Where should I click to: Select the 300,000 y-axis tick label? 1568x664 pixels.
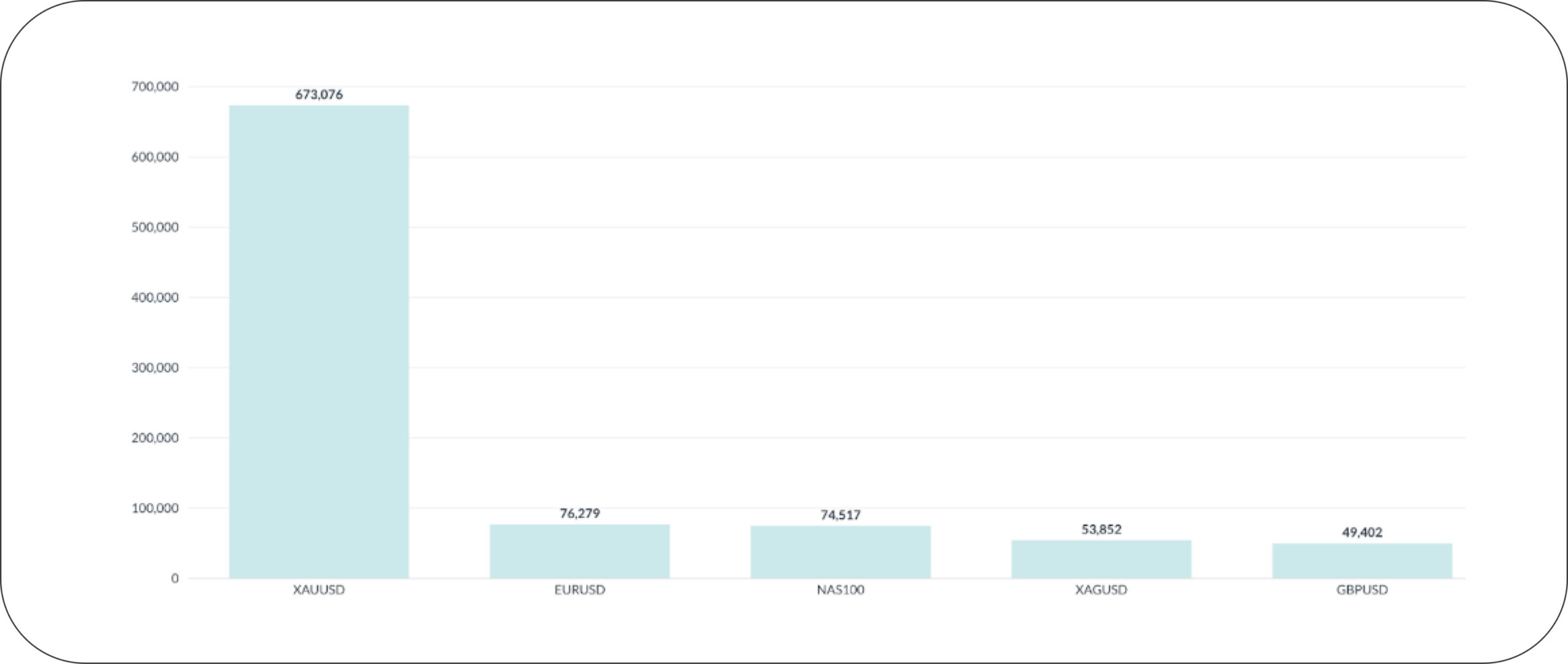(155, 368)
